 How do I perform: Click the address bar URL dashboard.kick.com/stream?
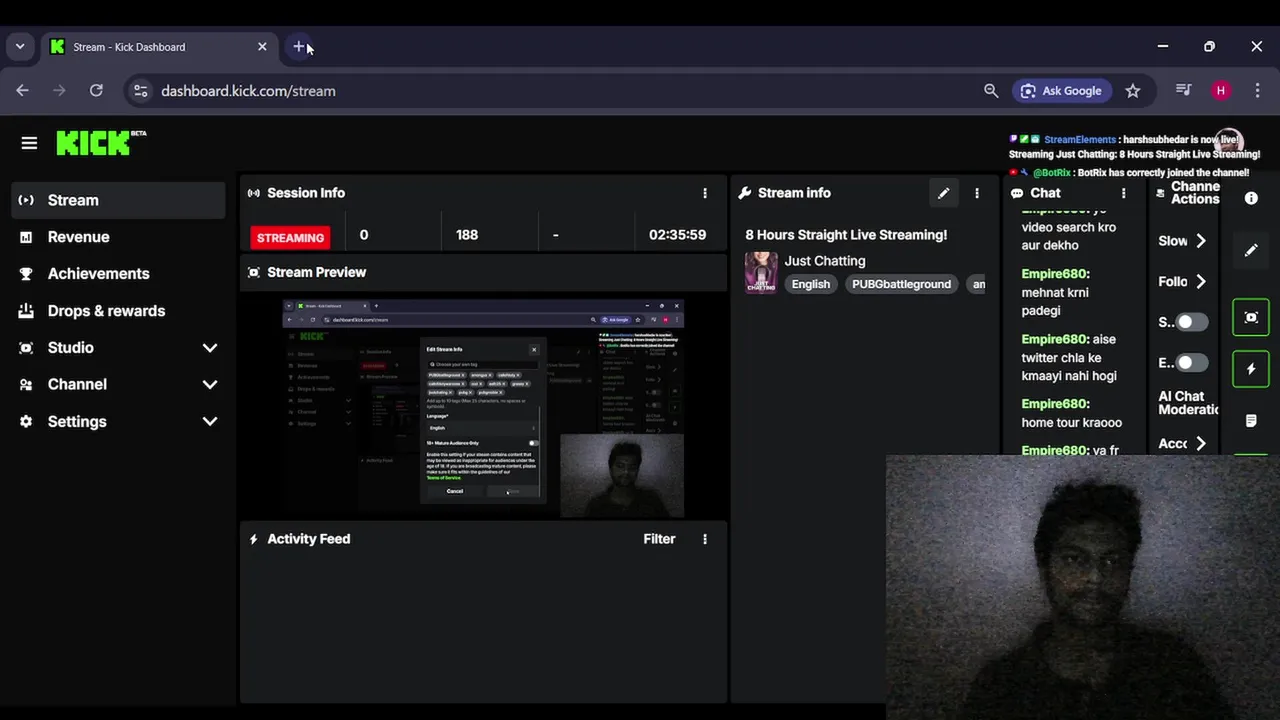click(248, 91)
